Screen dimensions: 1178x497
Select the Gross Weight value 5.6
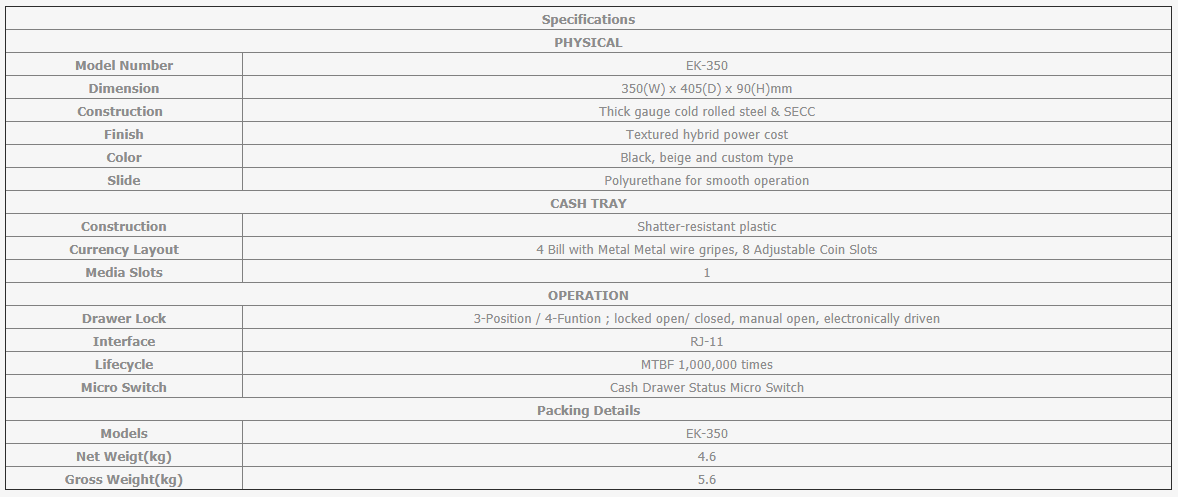(x=706, y=479)
